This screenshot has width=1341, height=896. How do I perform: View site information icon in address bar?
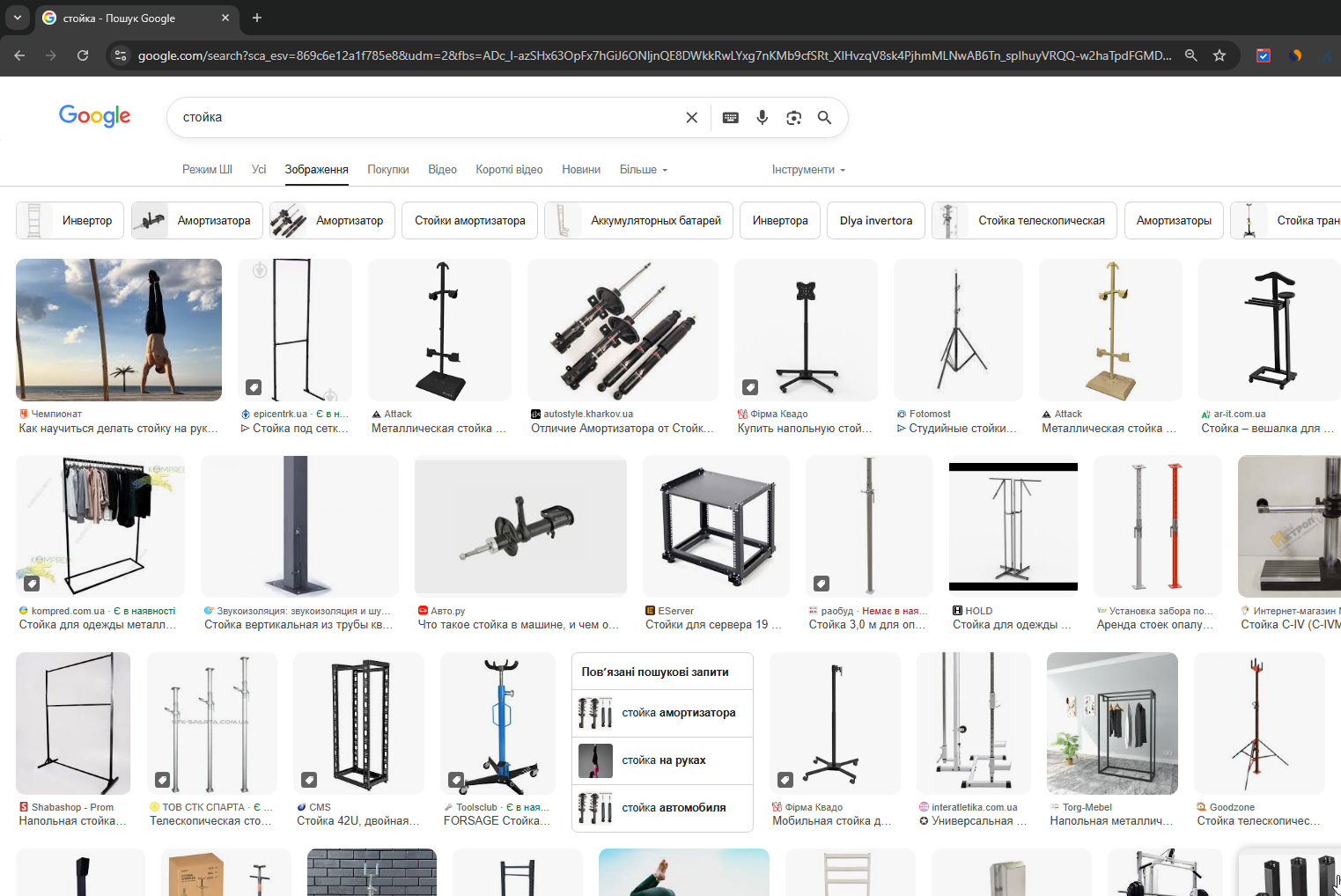[121, 55]
